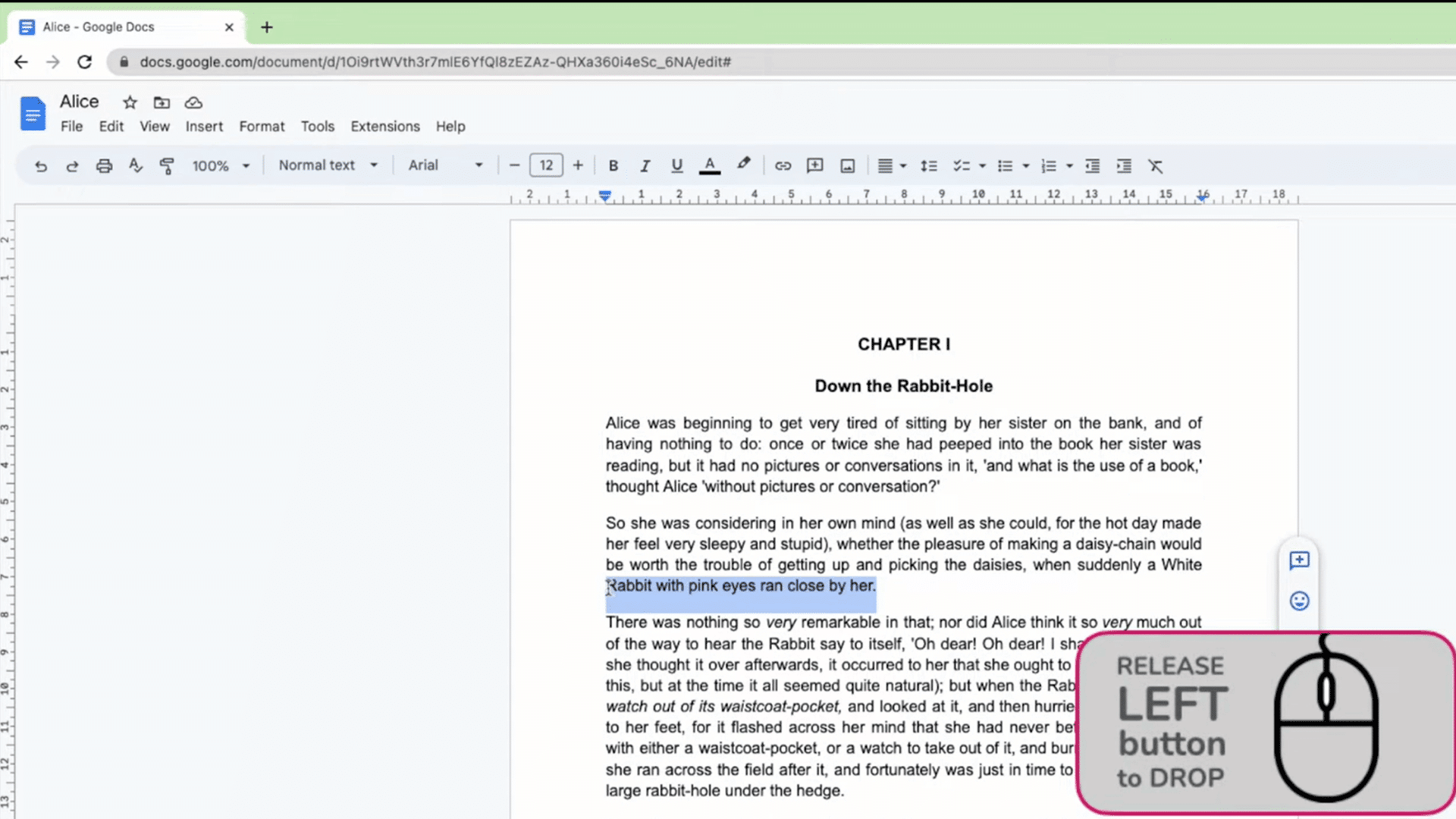This screenshot has height=819, width=1456.
Task: Increase paragraph indent
Action: tap(1124, 166)
